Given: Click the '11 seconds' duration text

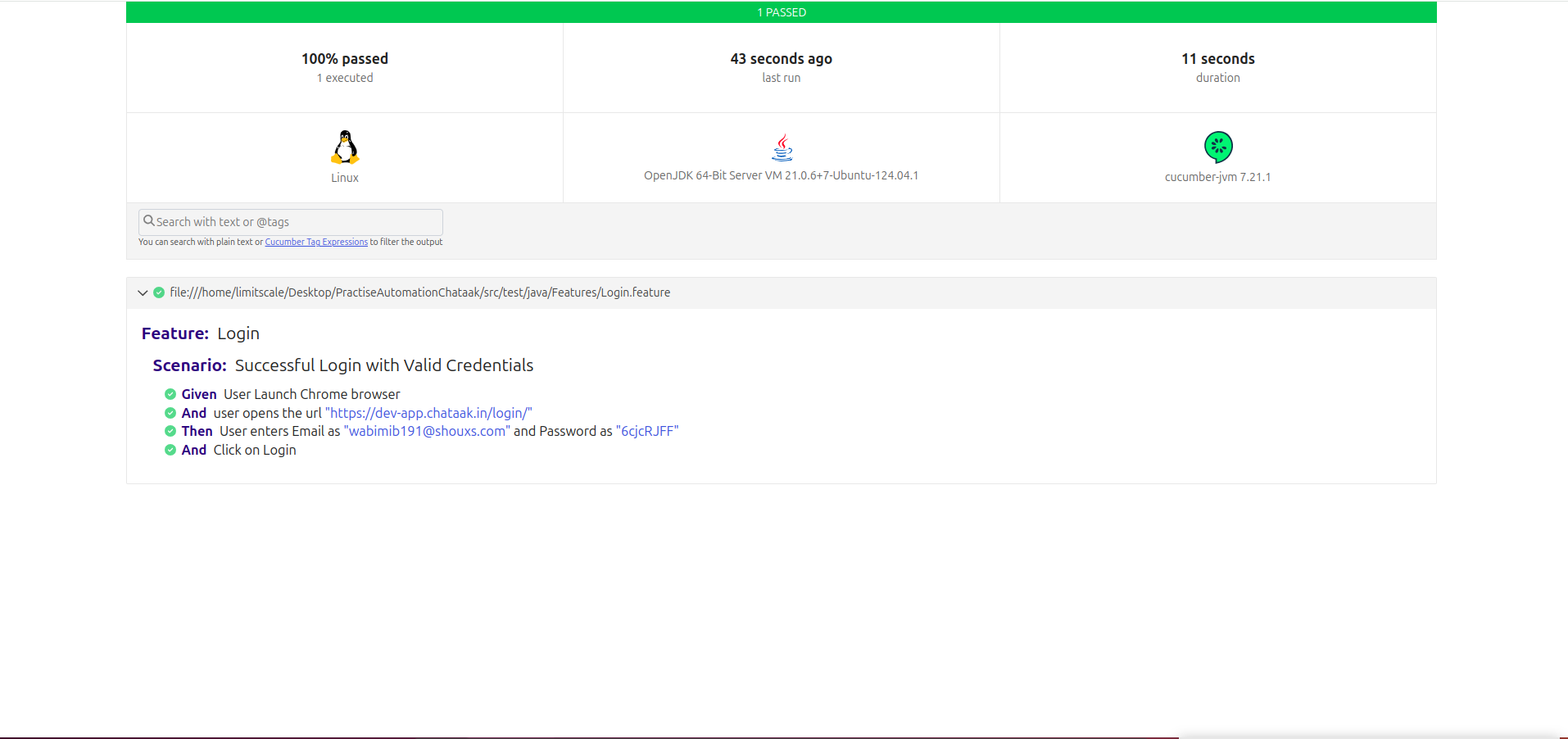Looking at the screenshot, I should [1218, 59].
